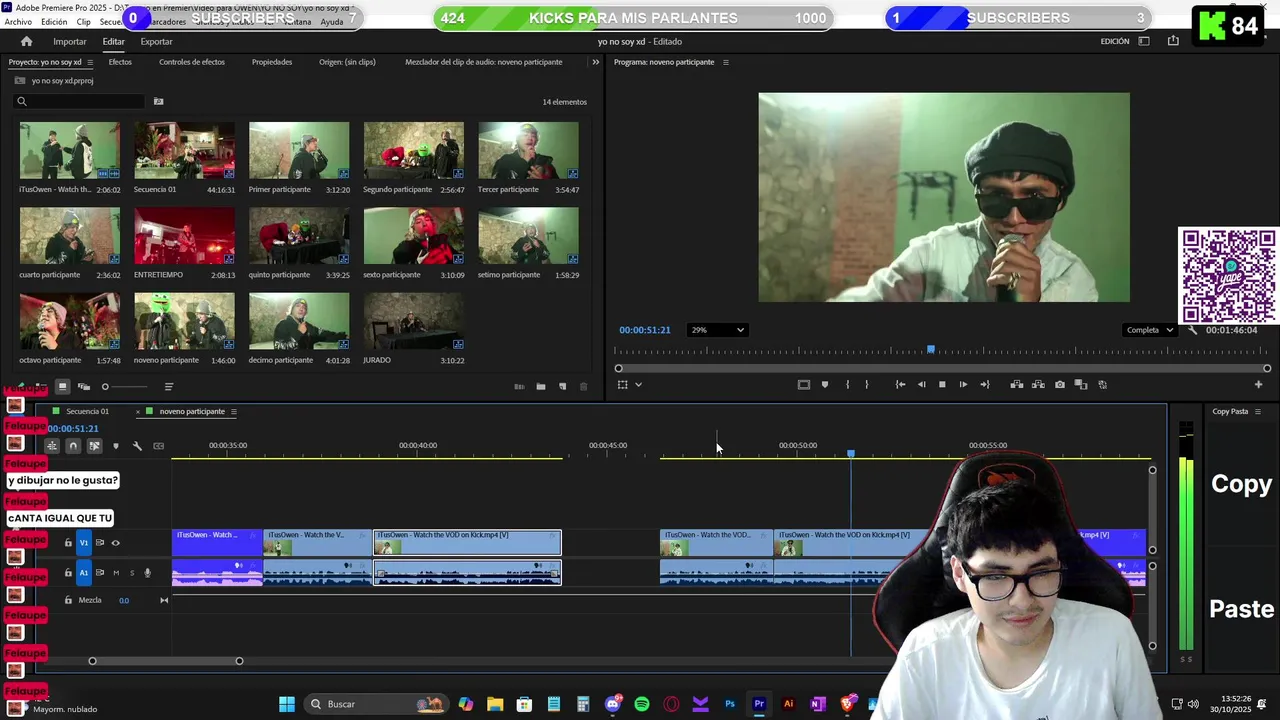Toggle snap in timeline
1280x720 pixels.
coord(73,446)
